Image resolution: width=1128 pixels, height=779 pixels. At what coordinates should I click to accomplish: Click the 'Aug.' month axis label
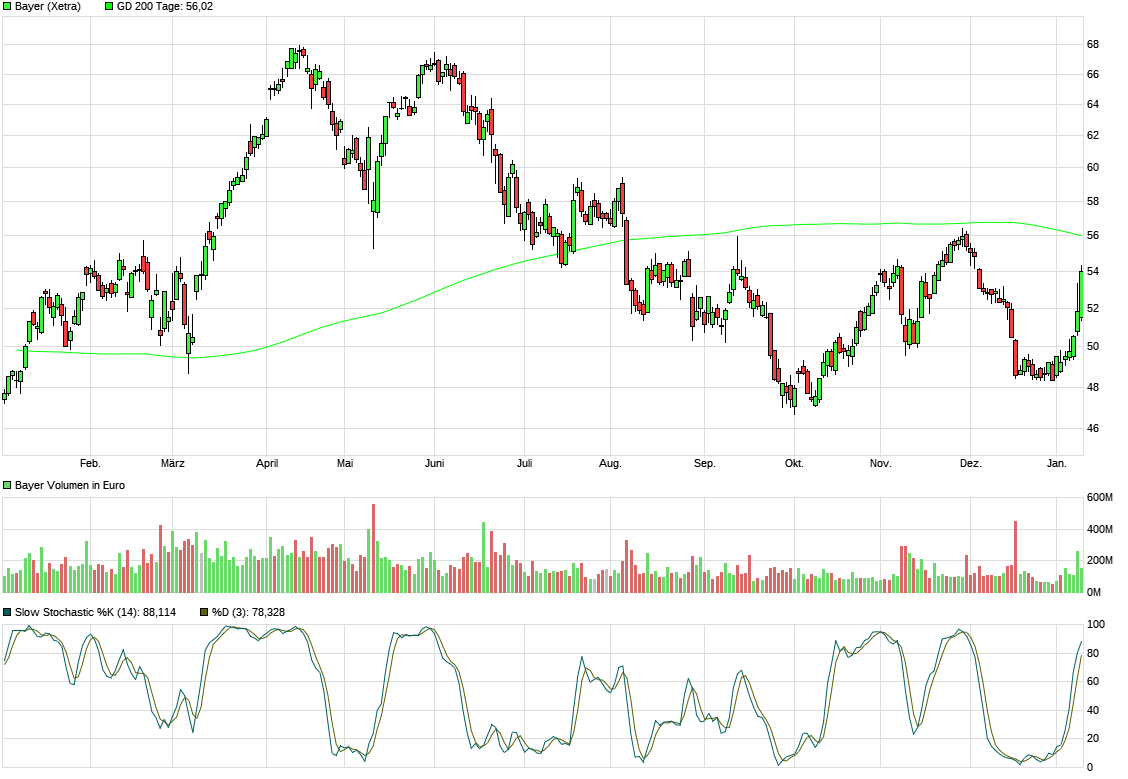click(x=610, y=463)
